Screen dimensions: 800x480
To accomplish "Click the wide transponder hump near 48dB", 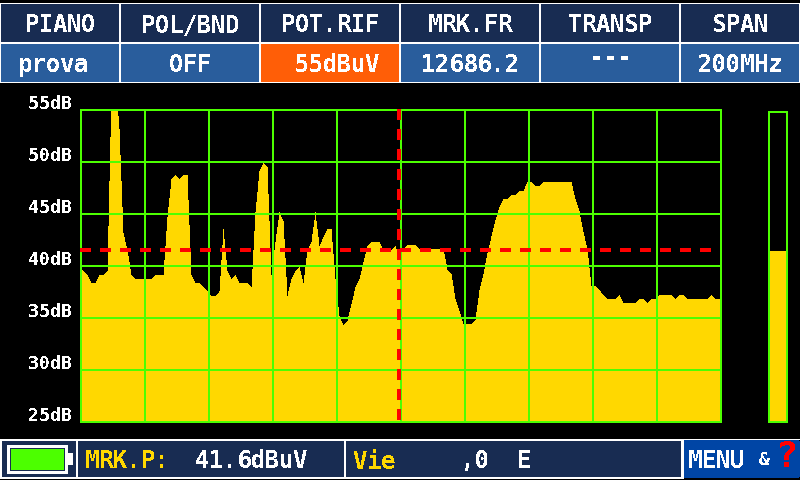I will [x=536, y=250].
